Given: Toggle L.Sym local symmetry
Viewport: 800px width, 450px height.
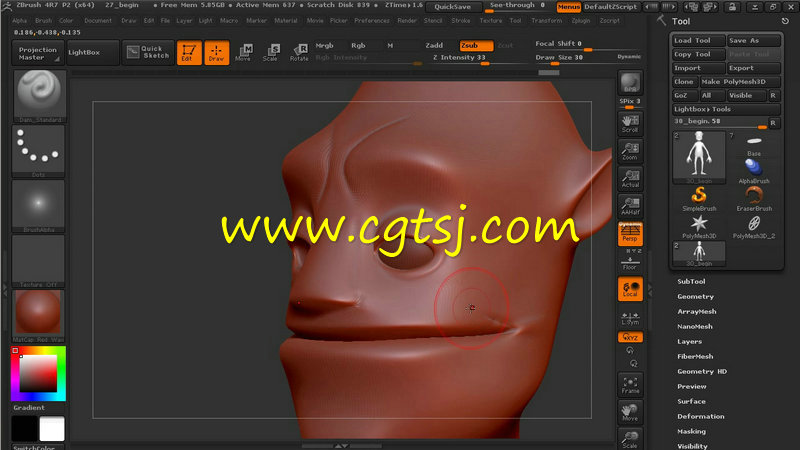Looking at the screenshot, I should 630,317.
